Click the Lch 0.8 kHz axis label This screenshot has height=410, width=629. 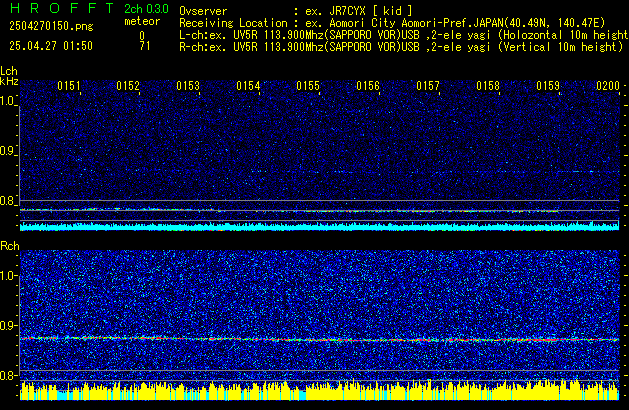coord(8,201)
